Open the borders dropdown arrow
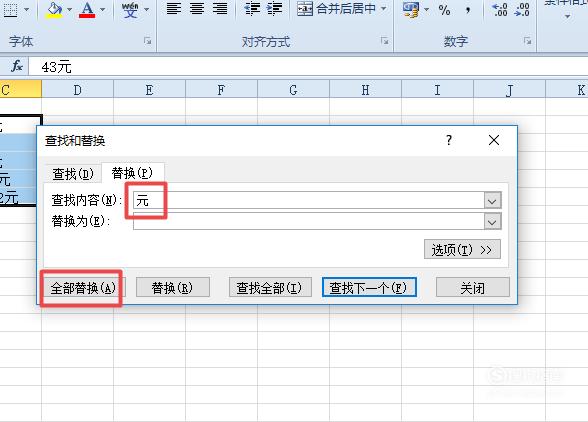This screenshot has width=588, height=422. click(x=26, y=9)
